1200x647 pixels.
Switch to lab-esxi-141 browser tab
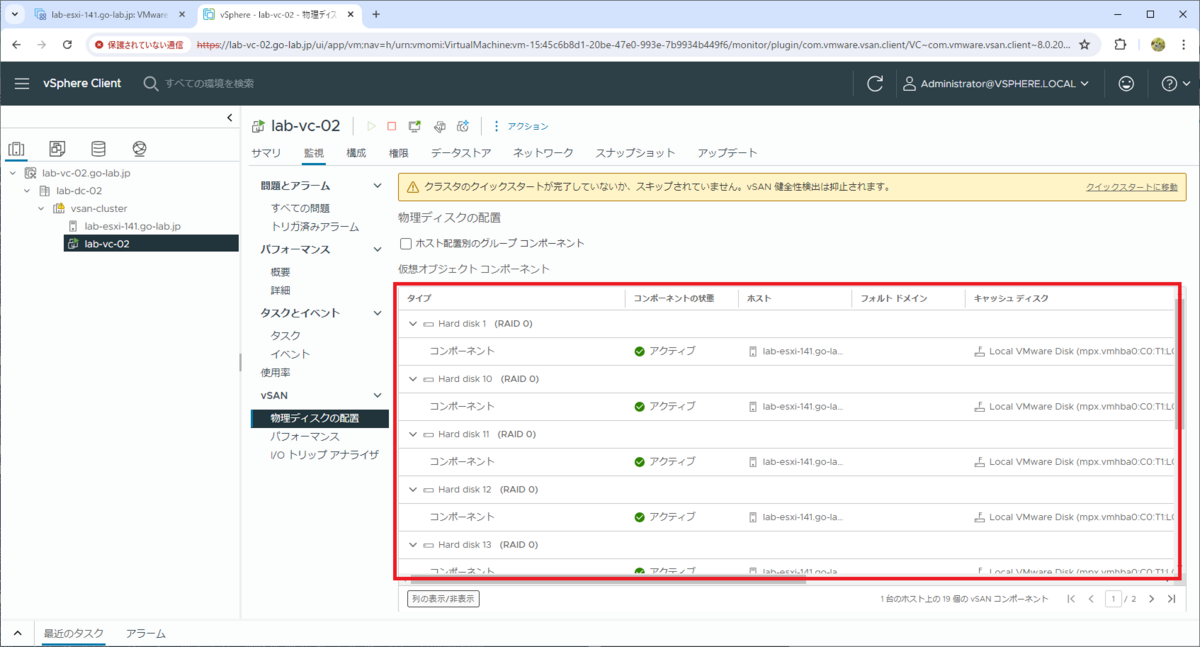tap(110, 15)
